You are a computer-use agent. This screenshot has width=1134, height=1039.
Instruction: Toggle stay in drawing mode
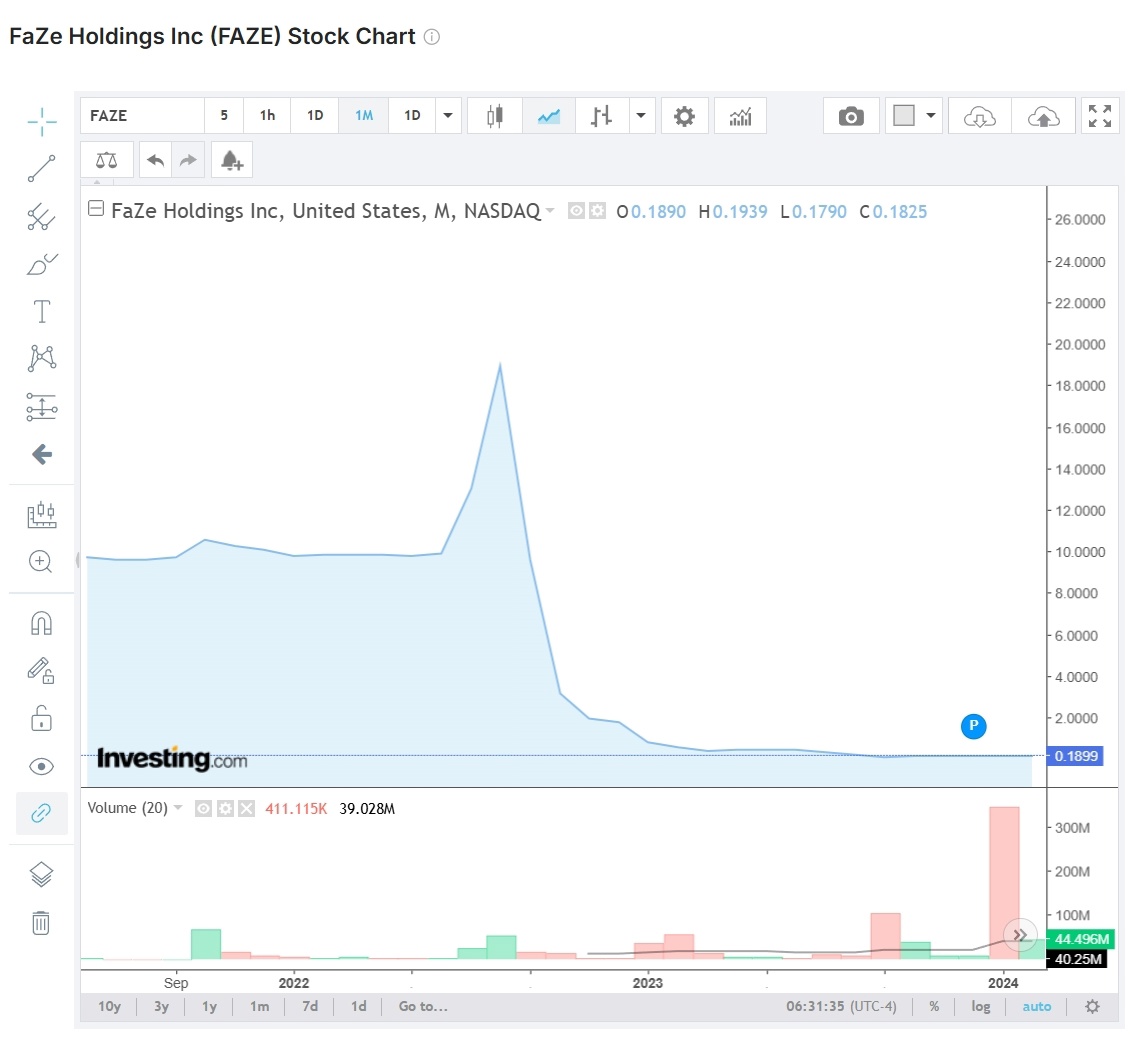41,671
